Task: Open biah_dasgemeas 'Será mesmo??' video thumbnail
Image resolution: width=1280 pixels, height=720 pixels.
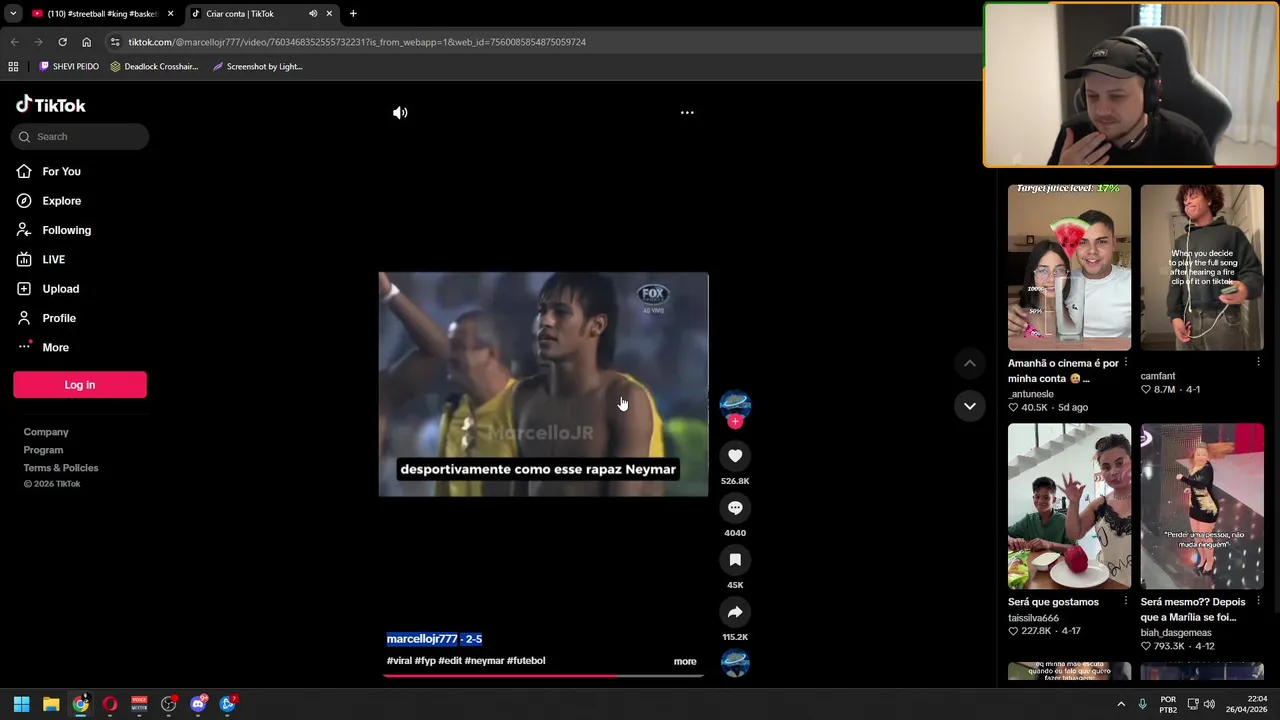Action: pos(1202,506)
